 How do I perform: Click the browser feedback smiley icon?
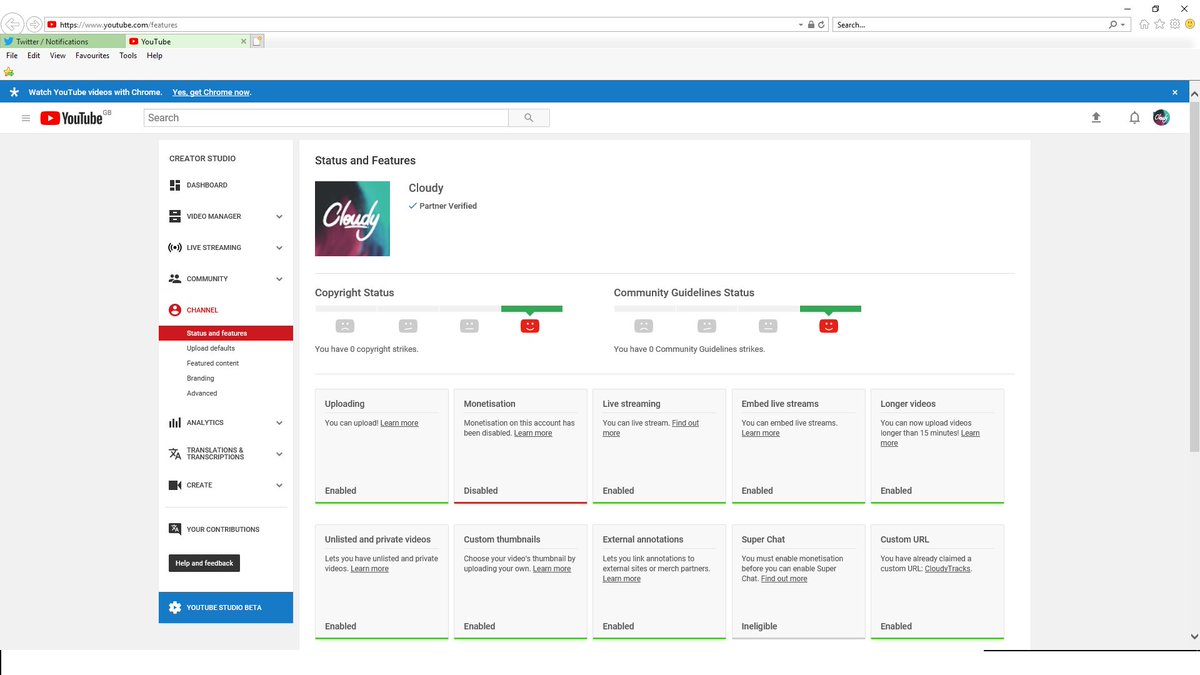click(x=1190, y=24)
